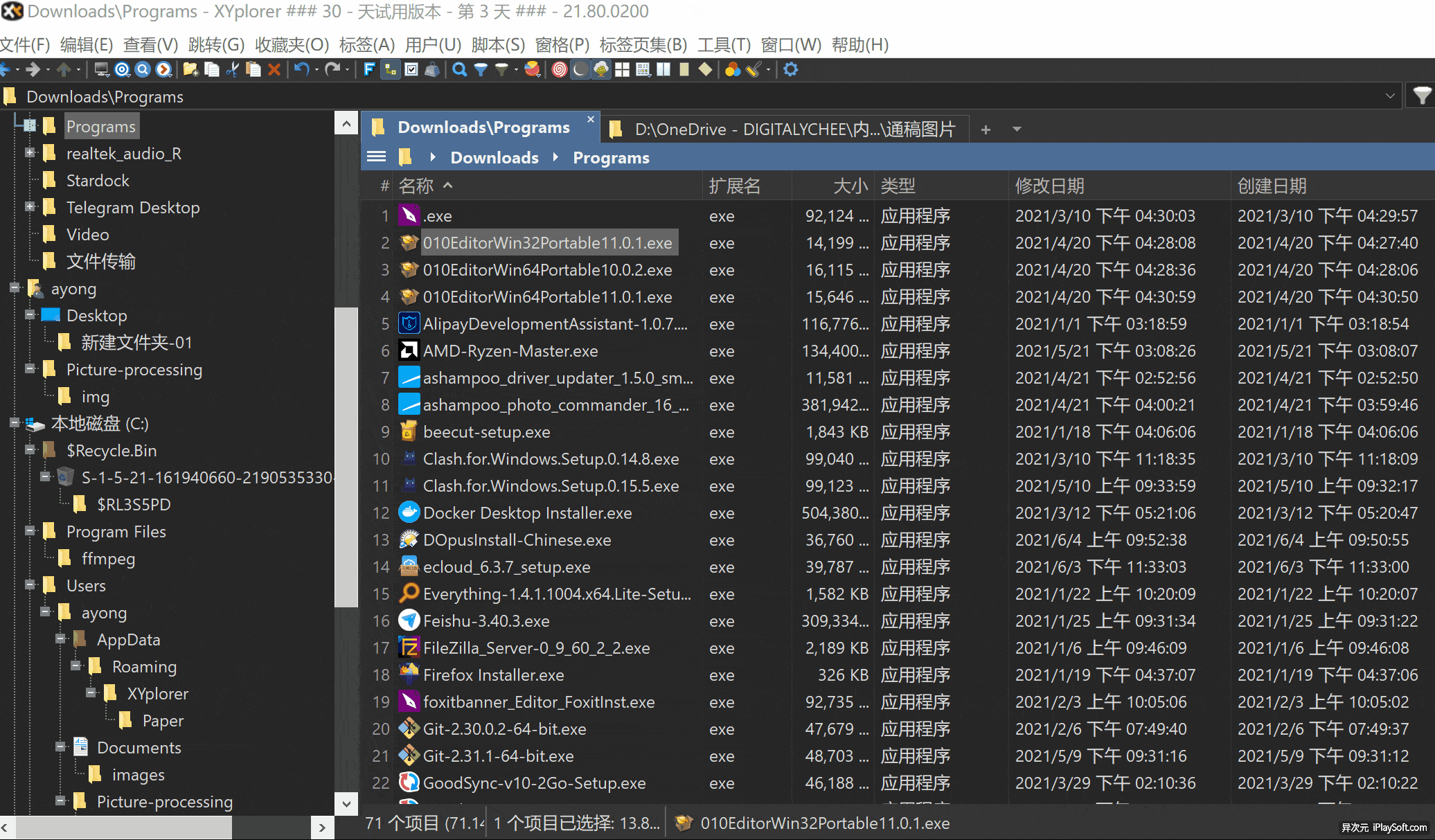Image resolution: width=1435 pixels, height=840 pixels.
Task: Open the 脚本(S) menu
Action: (498, 45)
